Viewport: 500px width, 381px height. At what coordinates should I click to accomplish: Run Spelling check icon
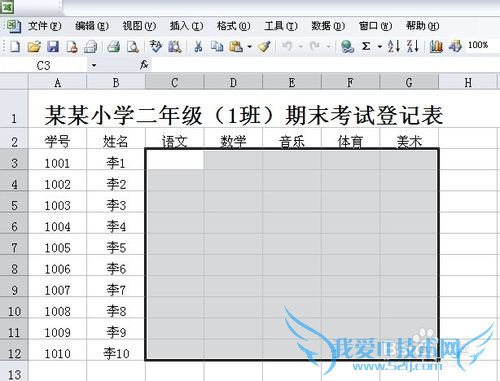155,46
